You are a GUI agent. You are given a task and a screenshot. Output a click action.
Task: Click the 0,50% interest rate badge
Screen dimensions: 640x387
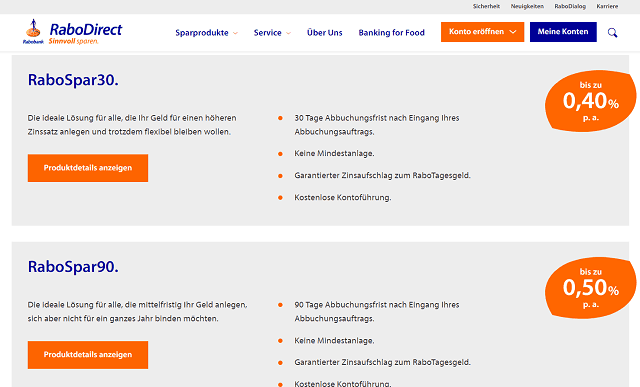coord(590,288)
